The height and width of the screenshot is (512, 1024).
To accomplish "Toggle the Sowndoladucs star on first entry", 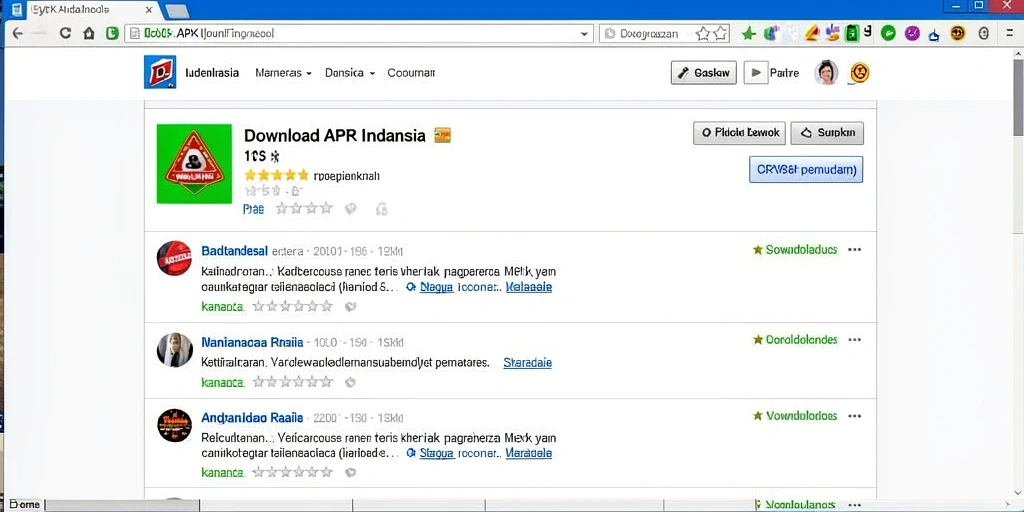I will pos(758,249).
